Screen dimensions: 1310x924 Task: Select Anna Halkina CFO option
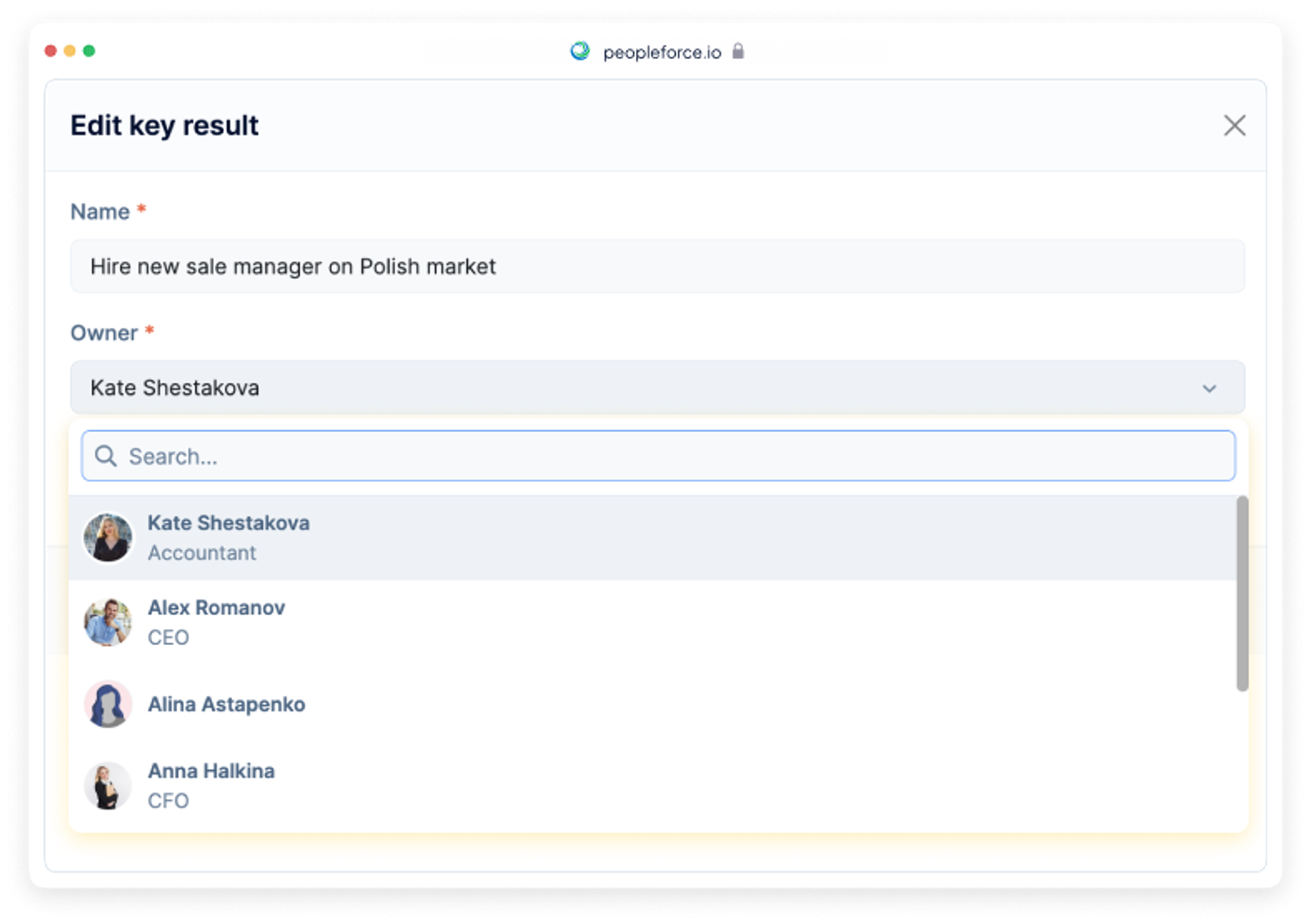(x=653, y=785)
